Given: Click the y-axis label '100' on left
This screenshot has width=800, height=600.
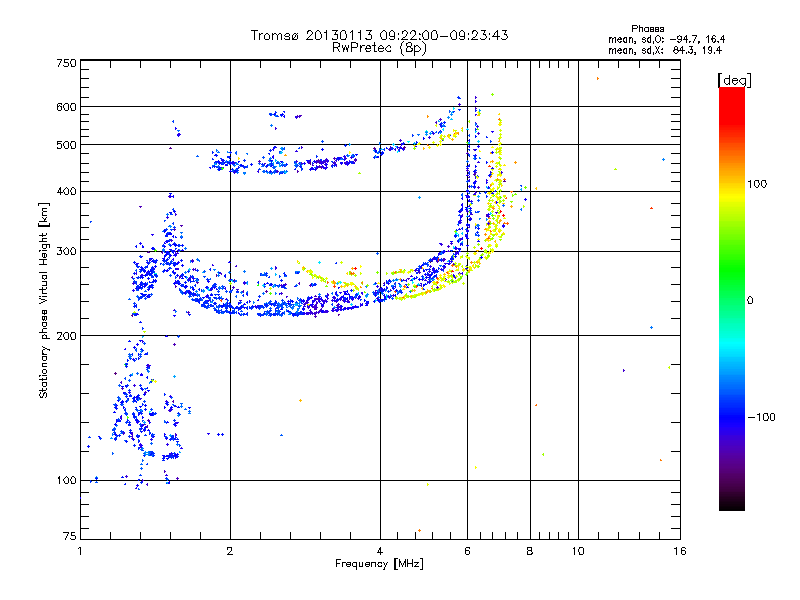Looking at the screenshot, I should point(66,480).
